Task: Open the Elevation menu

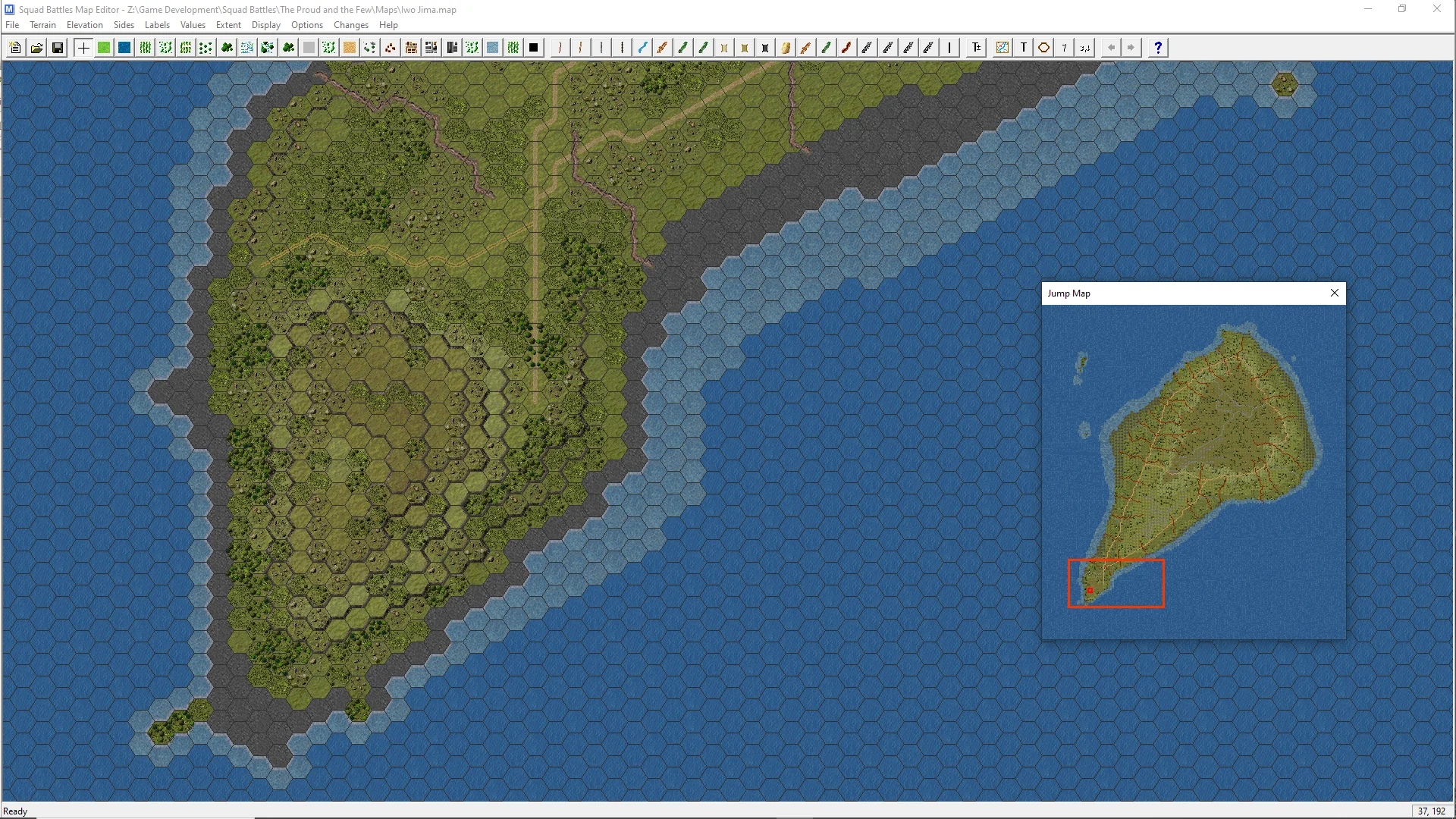Action: [84, 25]
